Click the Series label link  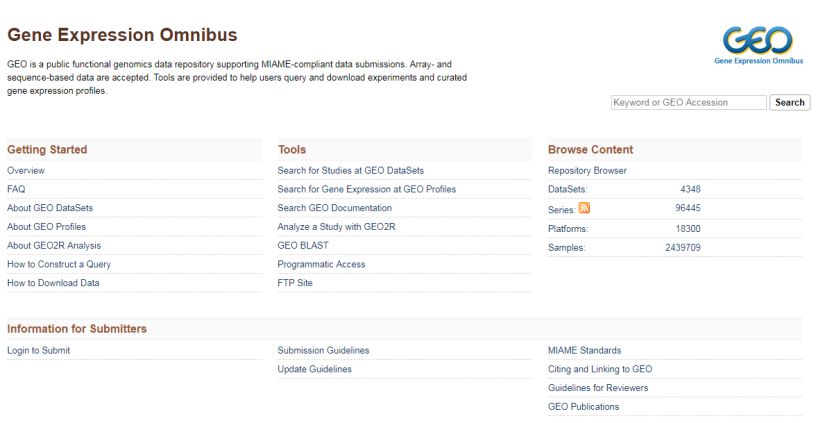tap(561, 210)
